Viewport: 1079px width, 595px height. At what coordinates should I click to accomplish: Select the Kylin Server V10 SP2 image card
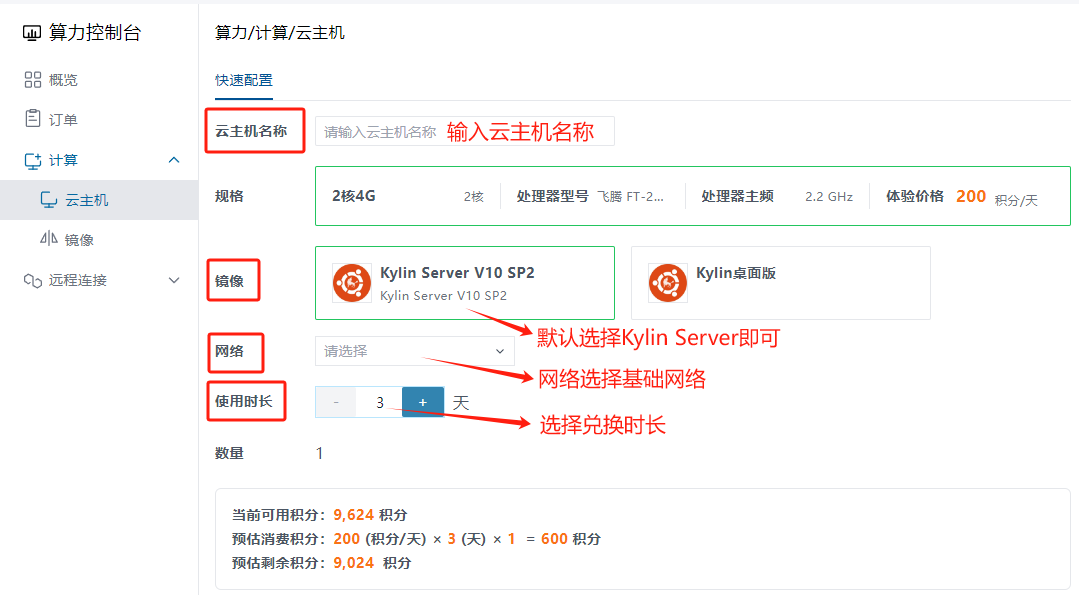tap(464, 283)
